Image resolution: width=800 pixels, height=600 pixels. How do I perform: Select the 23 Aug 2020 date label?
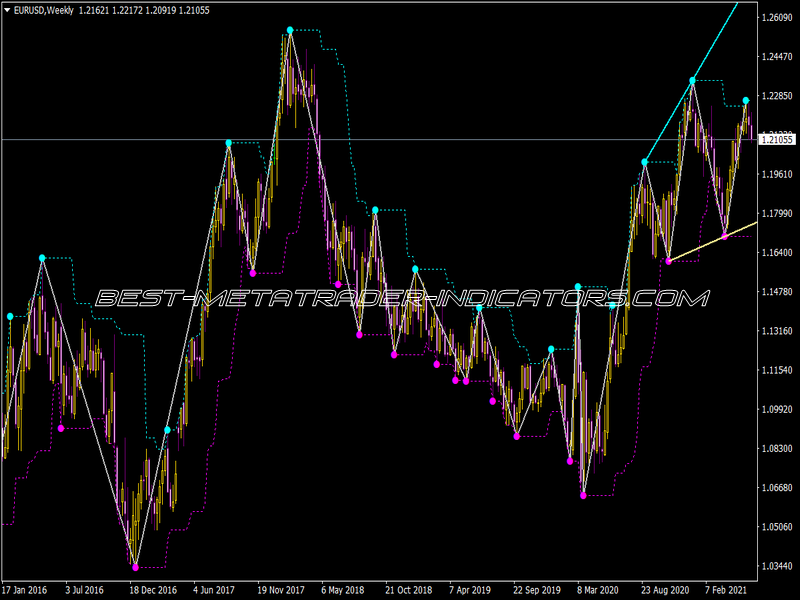pos(665,590)
